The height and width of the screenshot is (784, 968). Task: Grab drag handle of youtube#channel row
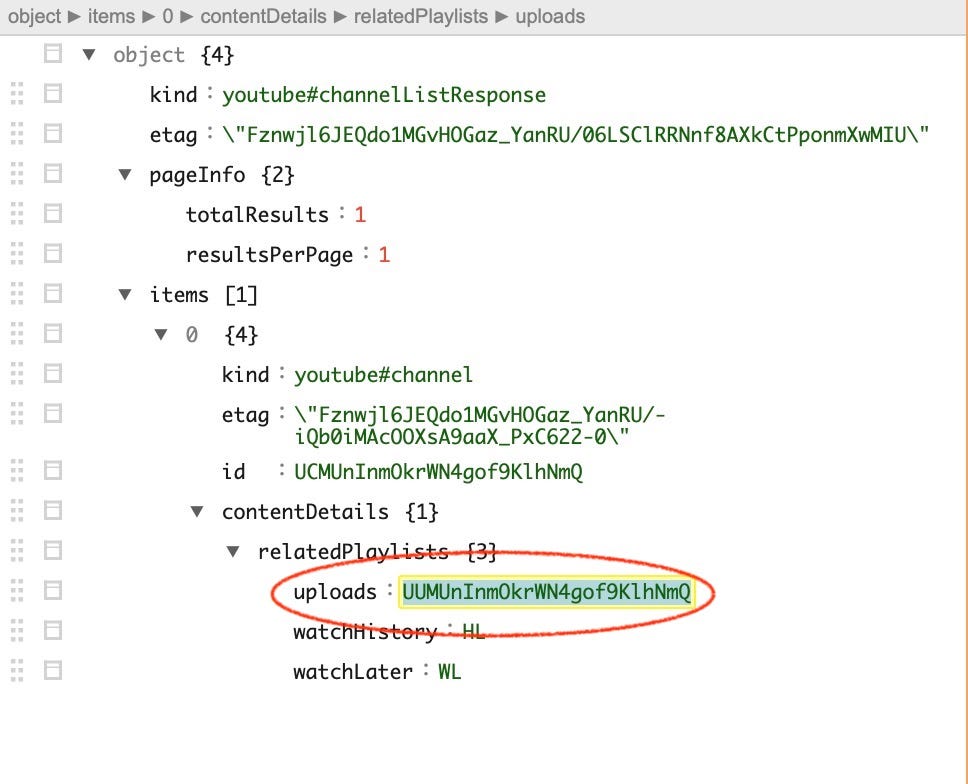(17, 373)
